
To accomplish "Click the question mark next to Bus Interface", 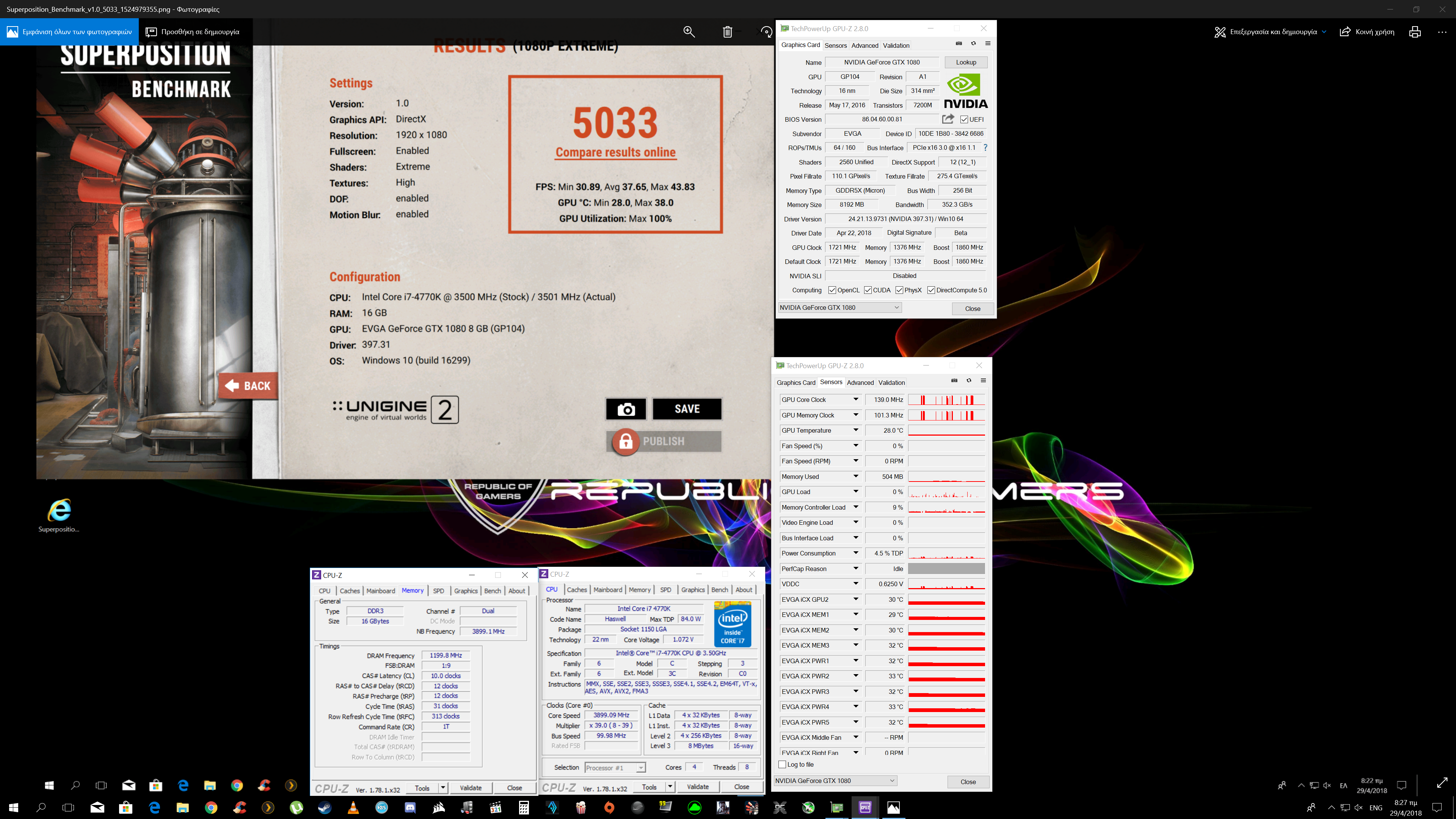I will (x=985, y=147).
